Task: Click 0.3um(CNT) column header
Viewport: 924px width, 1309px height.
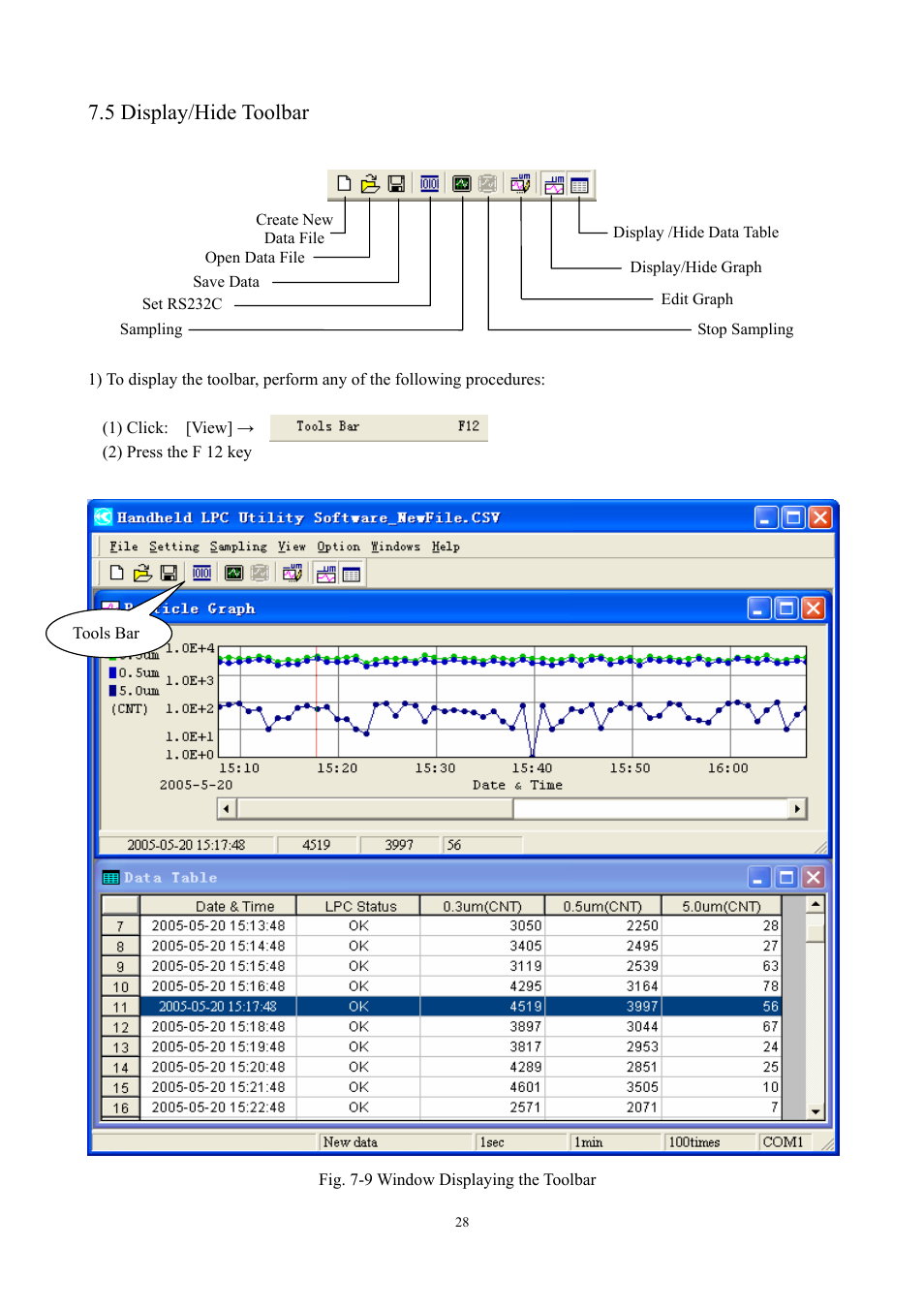Action: pos(482,906)
